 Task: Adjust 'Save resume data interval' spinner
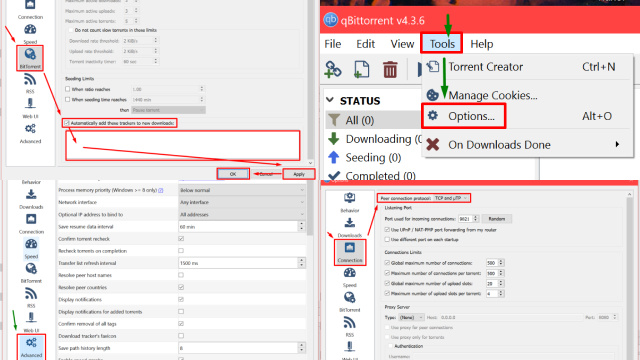pos(302,227)
